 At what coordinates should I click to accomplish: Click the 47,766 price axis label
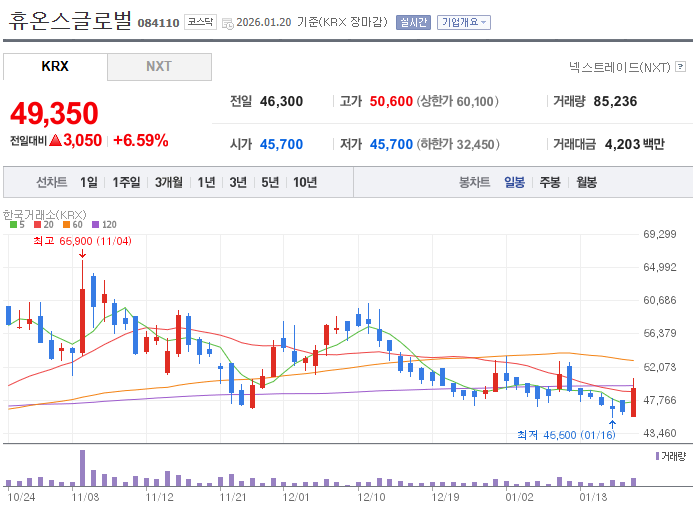pyautogui.click(x=660, y=400)
